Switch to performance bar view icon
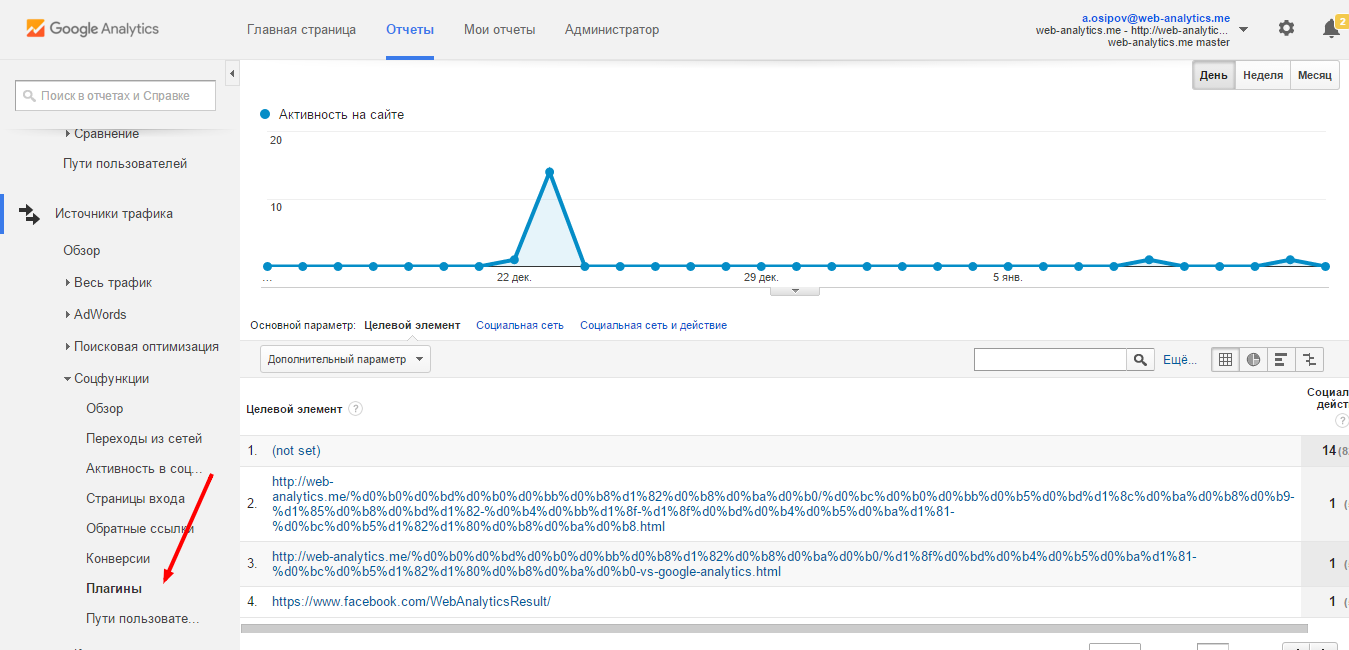Screen dimensions: 1349x650 (x=1281, y=360)
